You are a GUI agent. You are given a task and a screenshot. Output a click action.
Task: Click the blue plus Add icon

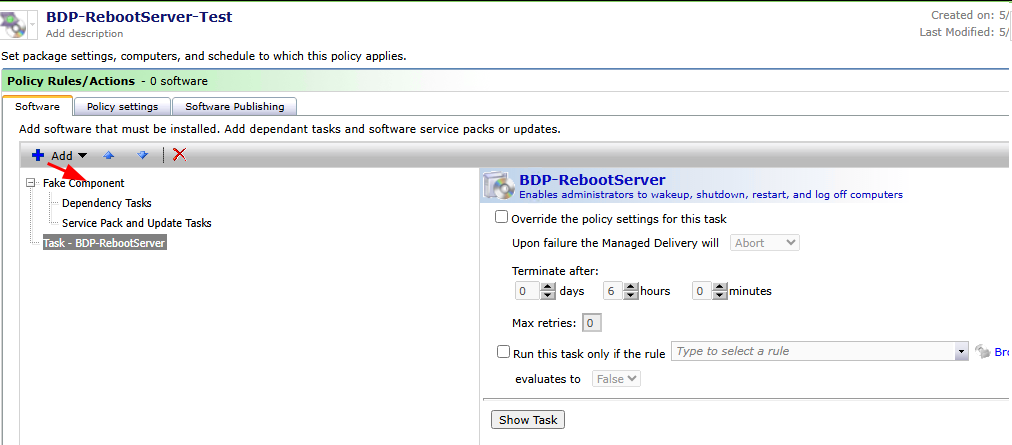click(x=38, y=155)
